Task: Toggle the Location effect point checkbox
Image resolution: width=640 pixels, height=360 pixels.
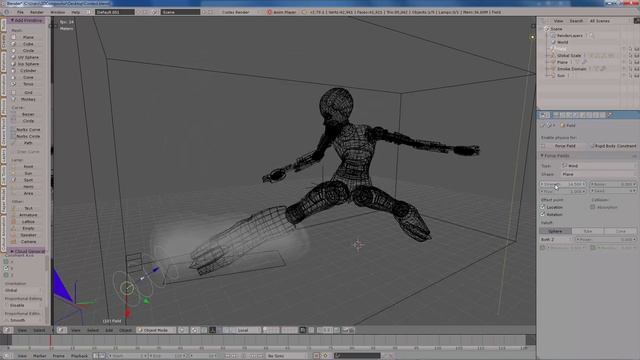Action: point(543,207)
